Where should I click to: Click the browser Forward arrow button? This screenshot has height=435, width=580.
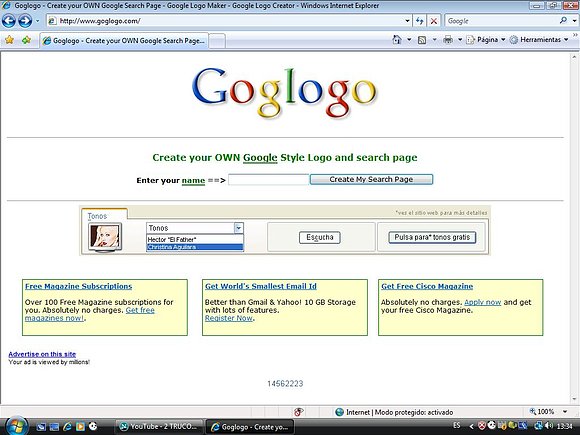(25, 21)
